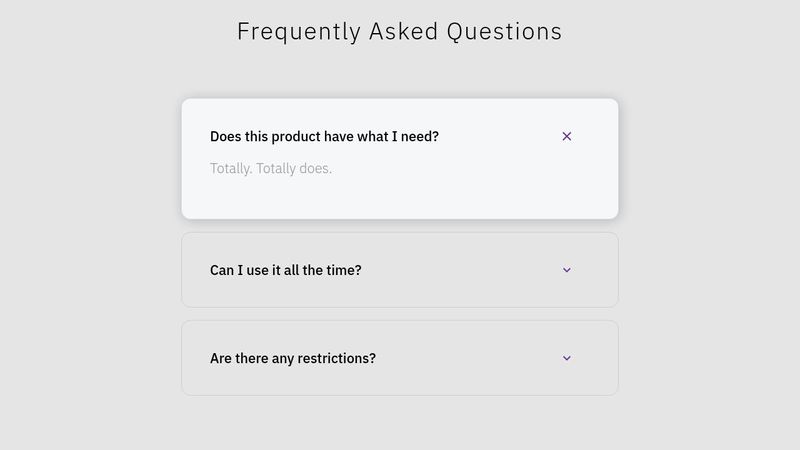This screenshot has width=800, height=450.
Task: Expand chevron beside 'Can I use it all the time?'
Action: pyautogui.click(x=566, y=270)
